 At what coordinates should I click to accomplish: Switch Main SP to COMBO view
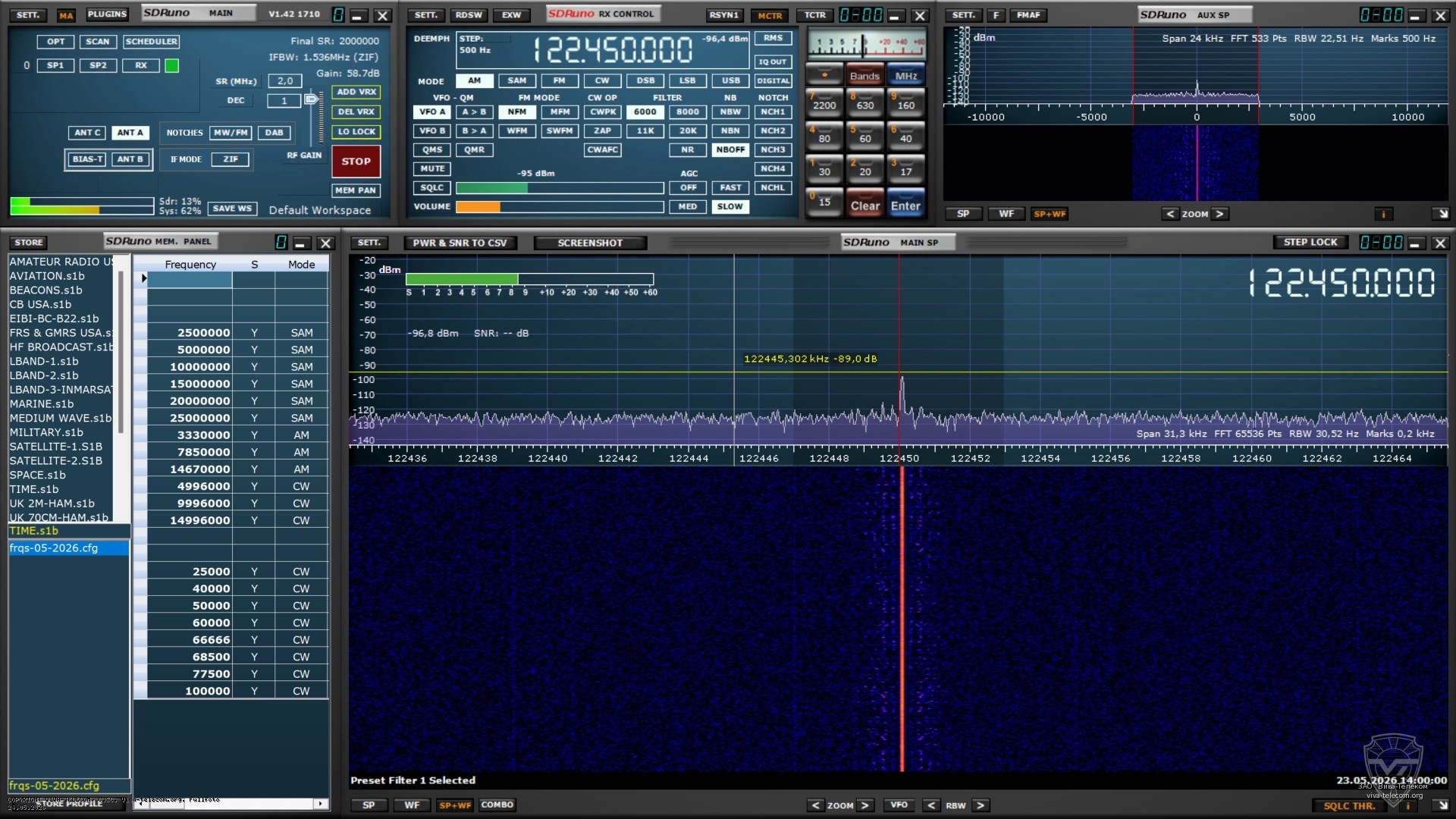tap(497, 805)
